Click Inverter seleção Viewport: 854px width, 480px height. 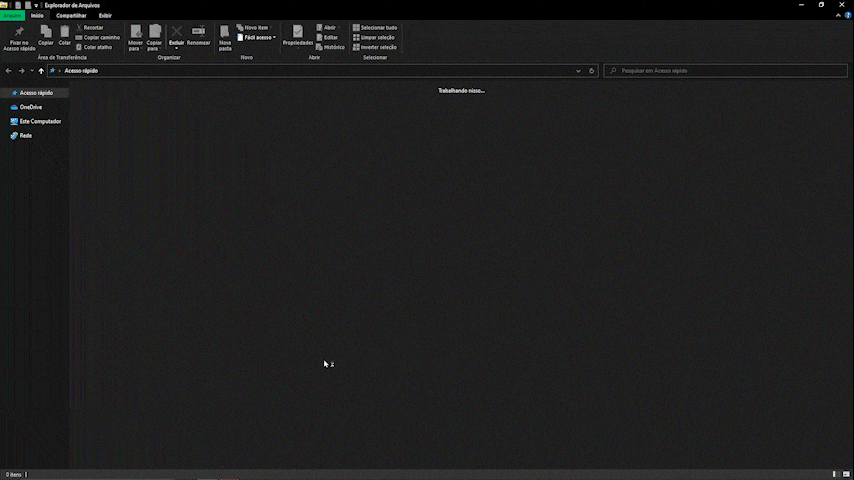click(x=375, y=47)
